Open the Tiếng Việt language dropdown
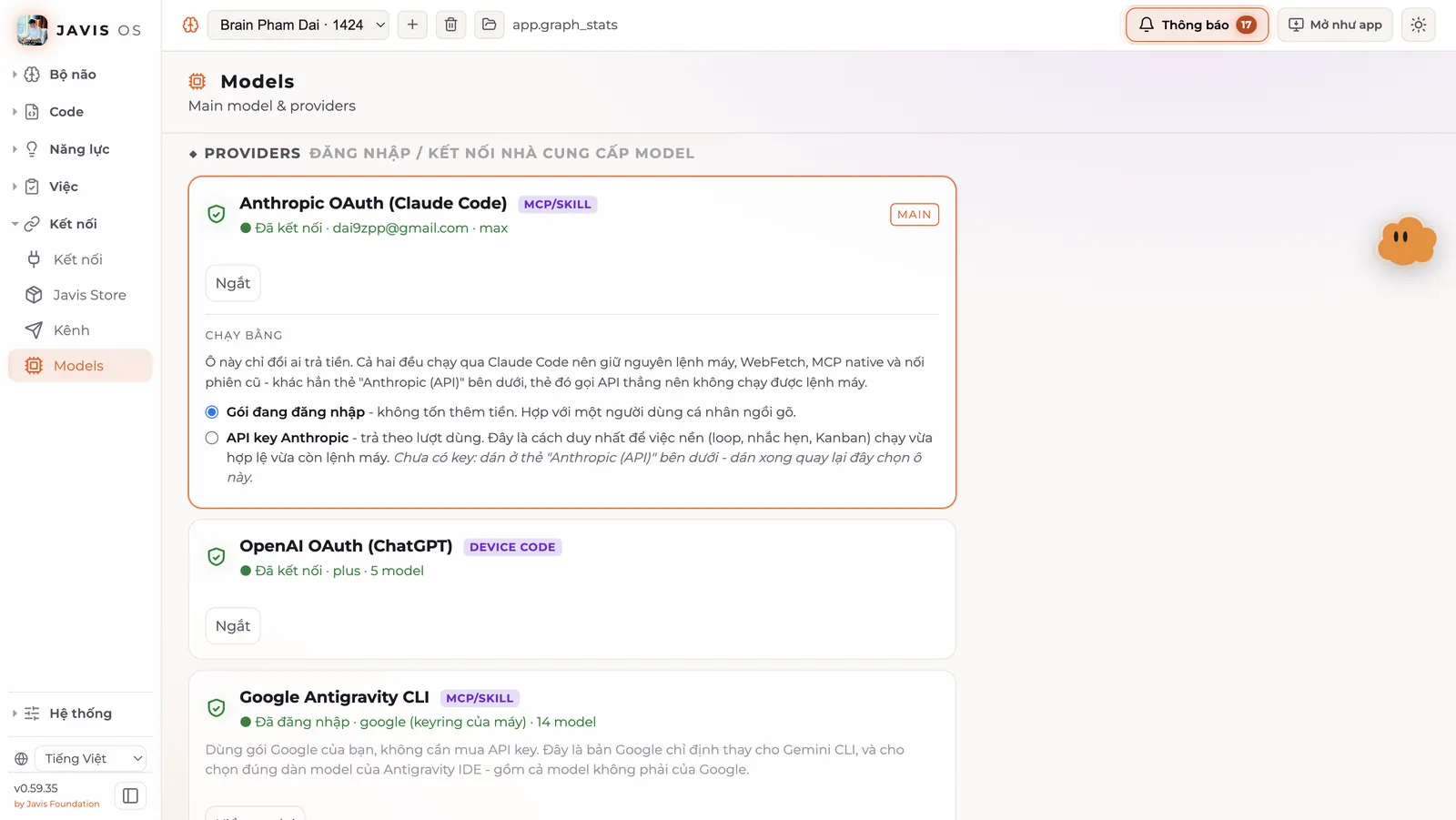This screenshot has width=1456, height=820. click(91, 758)
